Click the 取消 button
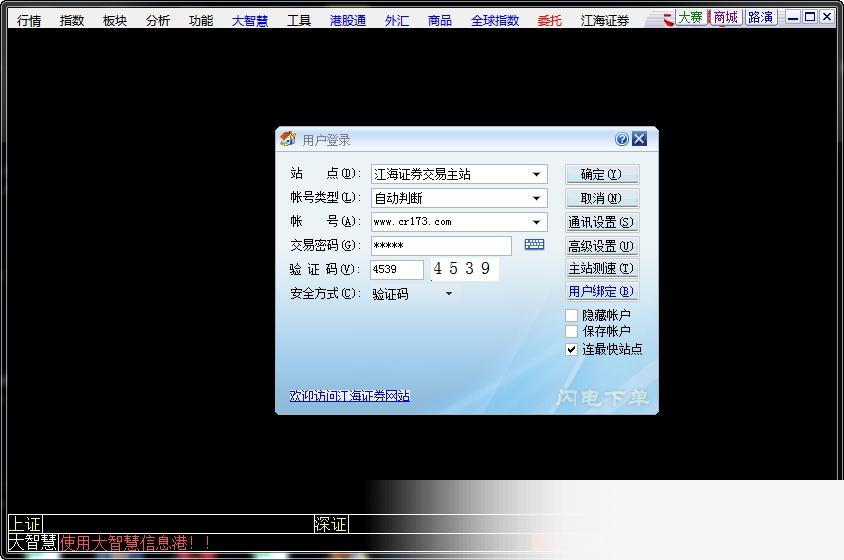The width and height of the screenshot is (844, 560). pos(602,198)
